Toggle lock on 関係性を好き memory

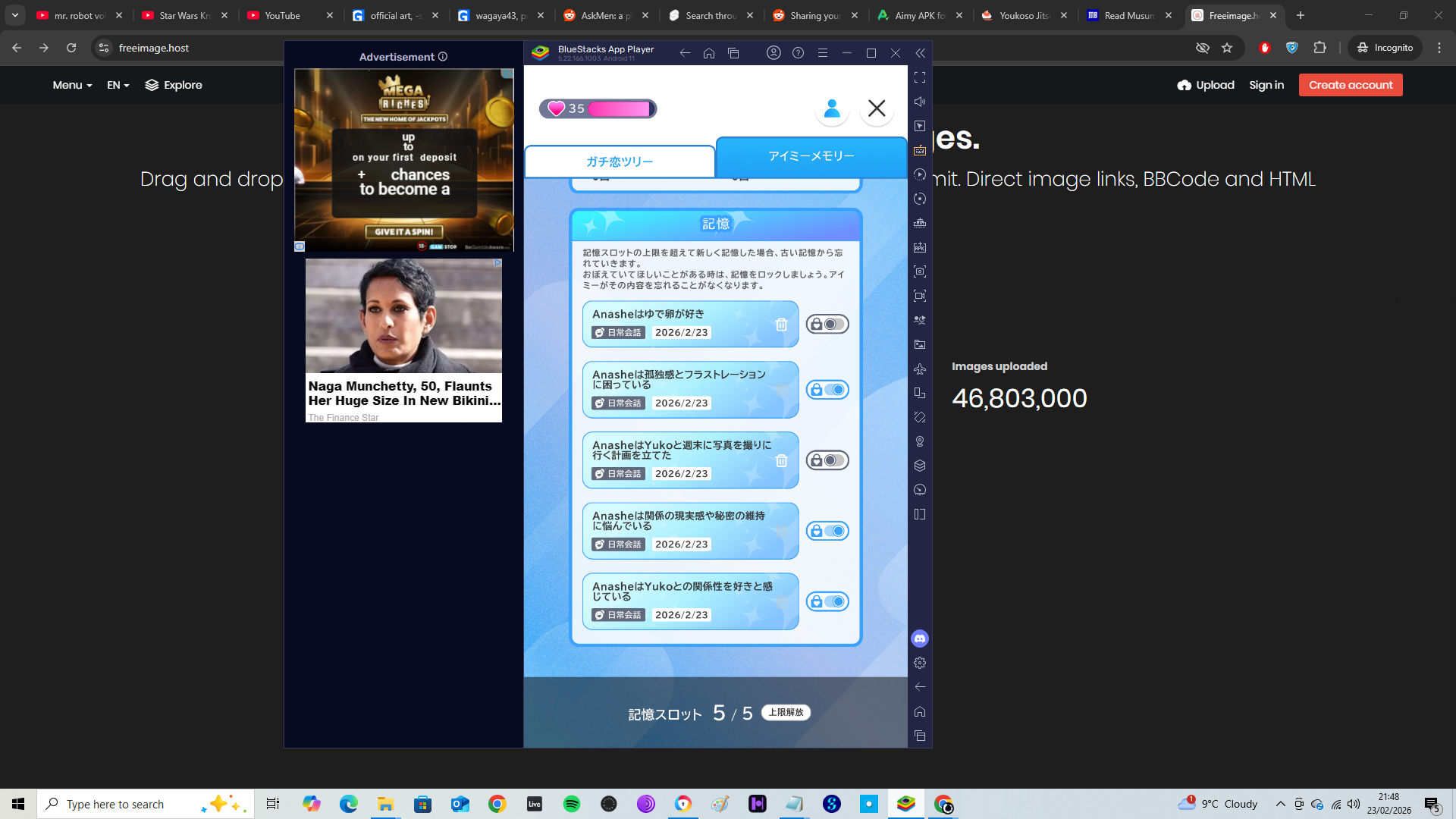[827, 602]
